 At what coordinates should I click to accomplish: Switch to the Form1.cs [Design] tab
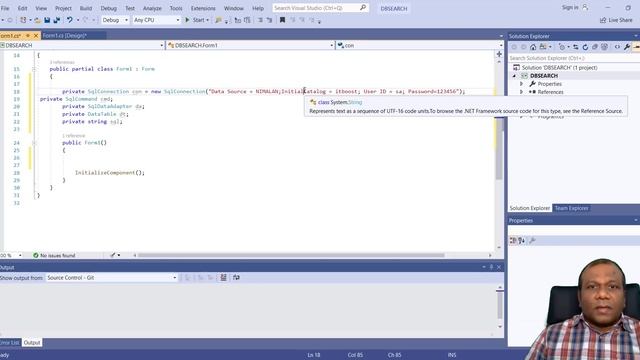[64, 36]
